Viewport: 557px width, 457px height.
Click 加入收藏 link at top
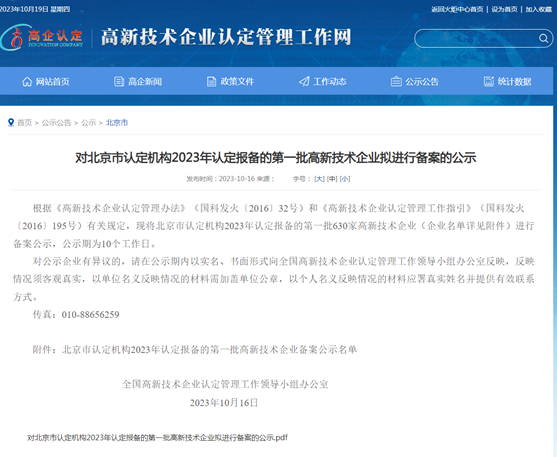[x=539, y=9]
